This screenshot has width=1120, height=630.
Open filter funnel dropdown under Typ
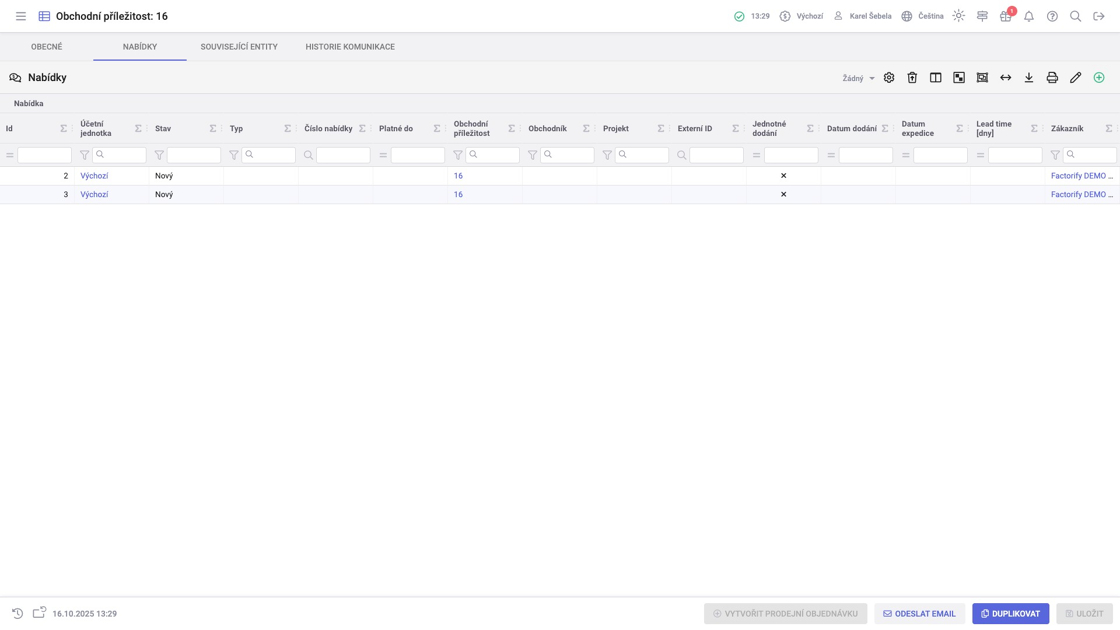(x=234, y=155)
